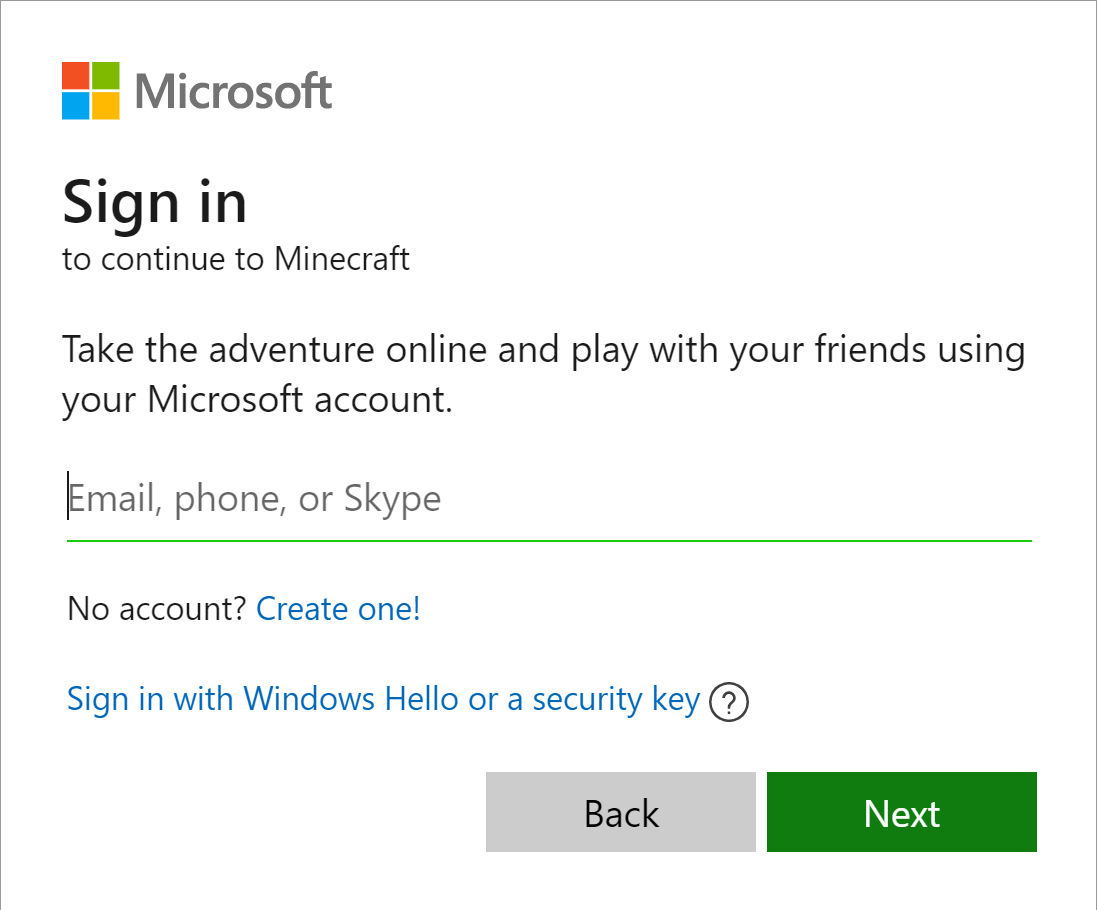
Task: Click the 'No account?' label text
Action: pyautogui.click(x=156, y=608)
